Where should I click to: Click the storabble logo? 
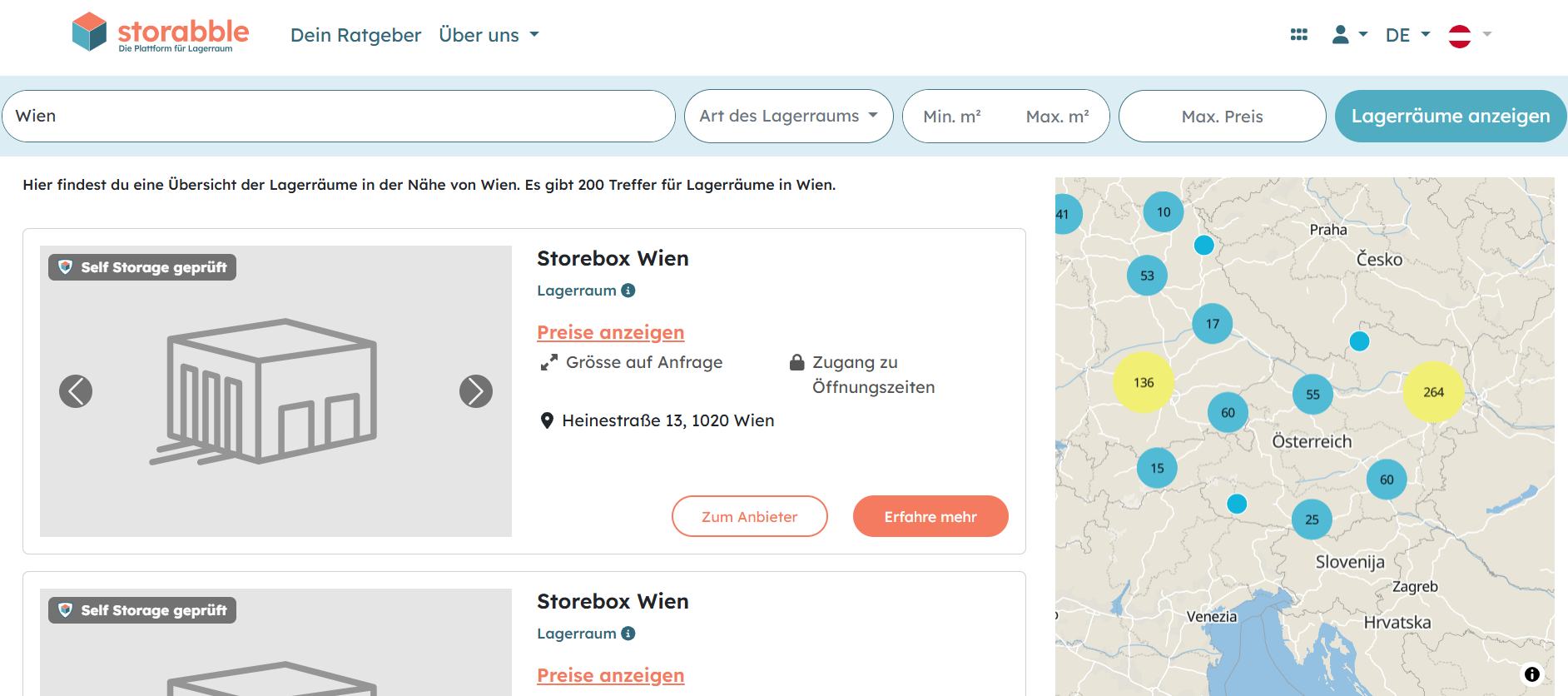pos(161,33)
